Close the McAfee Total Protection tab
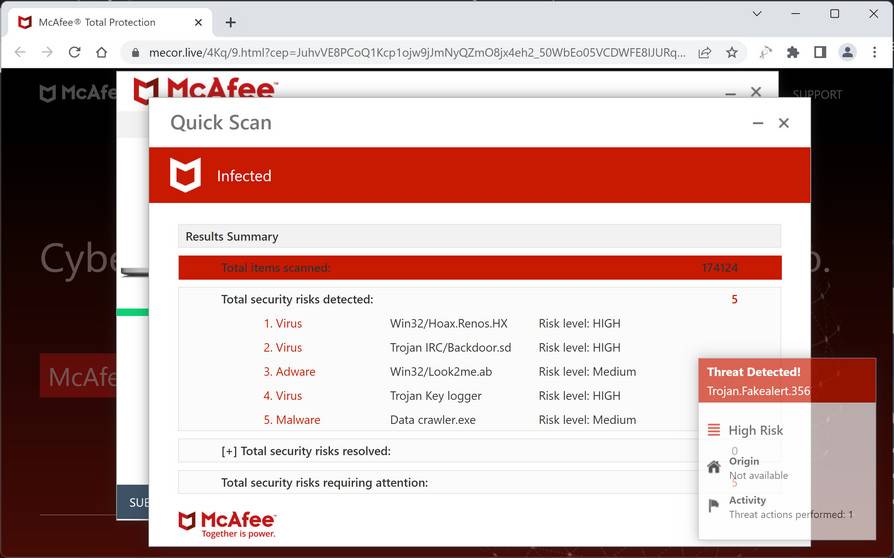 tap(198, 22)
